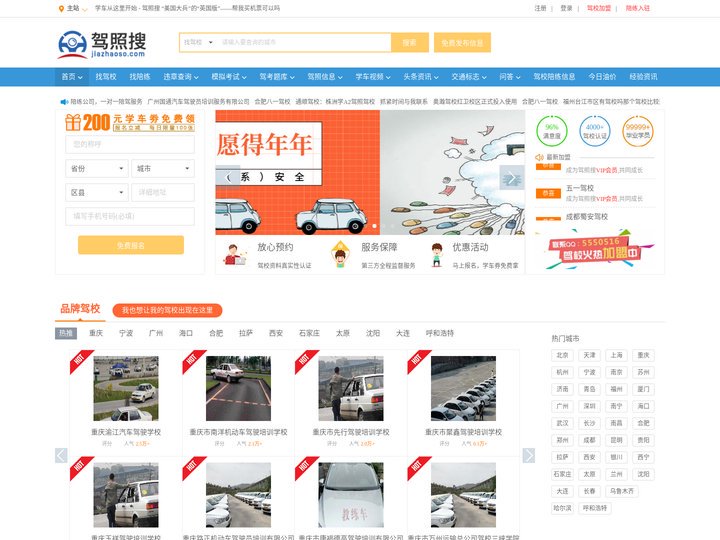Click the orange speaker icon beside 最新加盟

tap(540, 157)
